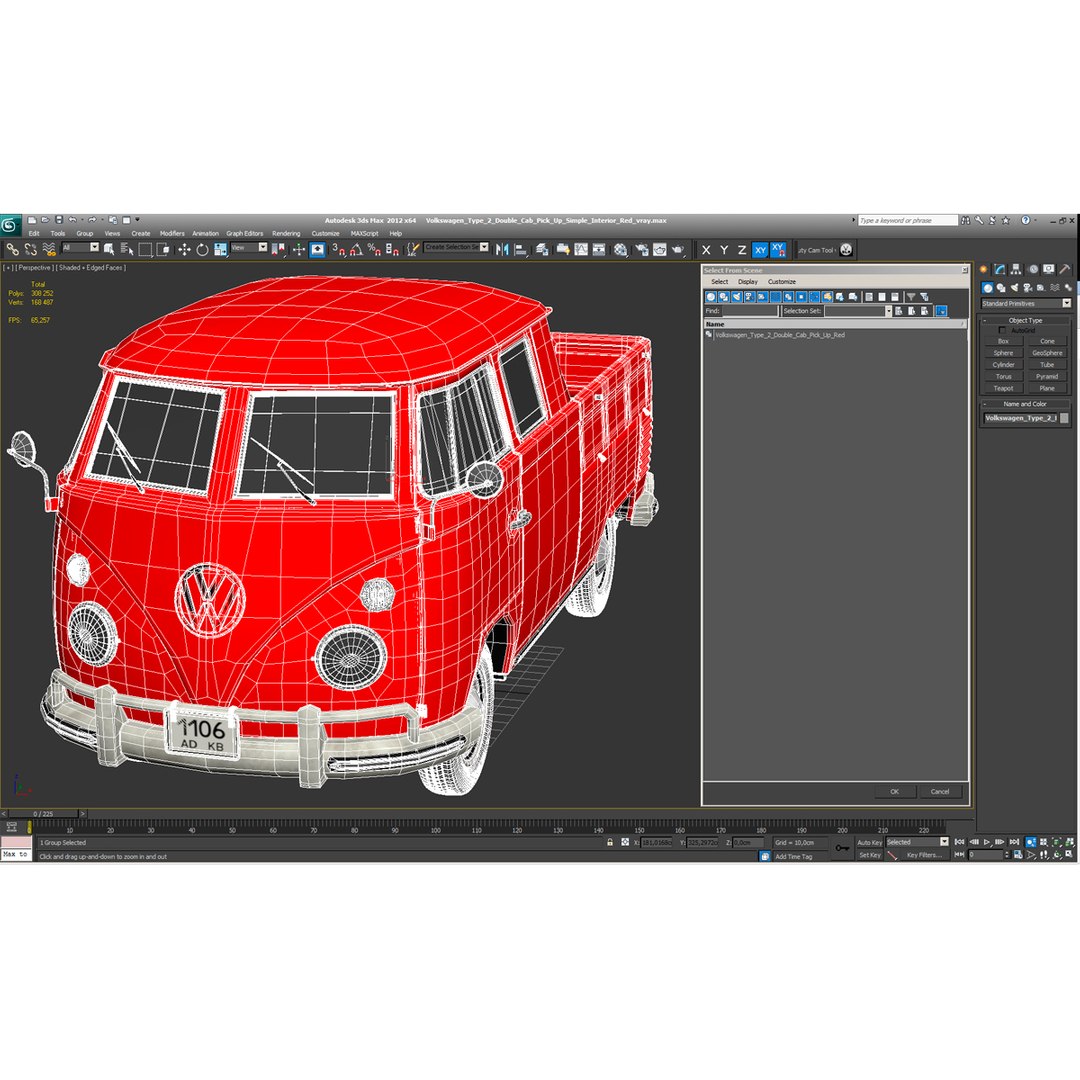Viewport: 1080px width, 1080px height.
Task: Toggle Display Lights filter in dialog
Action: coord(737,297)
